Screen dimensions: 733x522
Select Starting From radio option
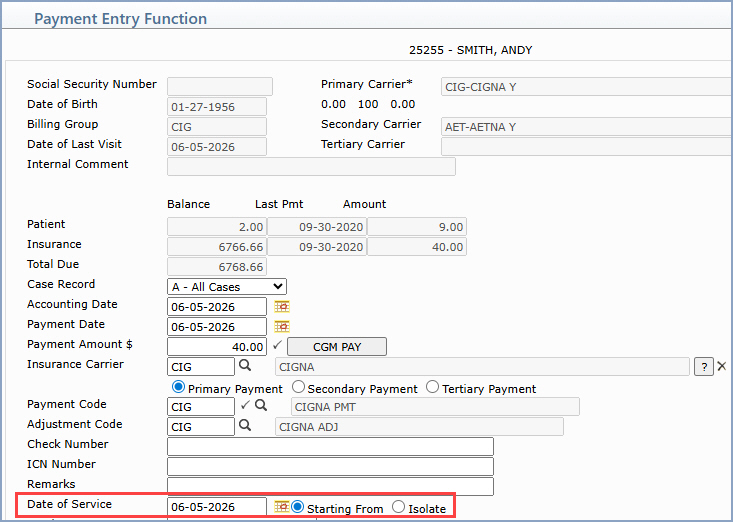[x=297, y=507]
